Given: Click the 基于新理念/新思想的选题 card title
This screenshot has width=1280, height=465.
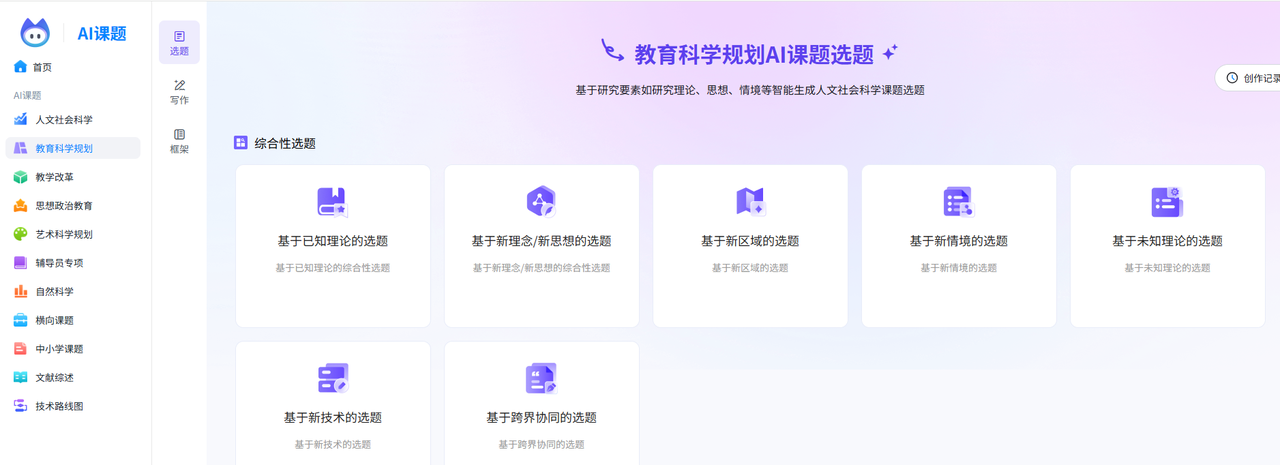Looking at the screenshot, I should [x=541, y=241].
